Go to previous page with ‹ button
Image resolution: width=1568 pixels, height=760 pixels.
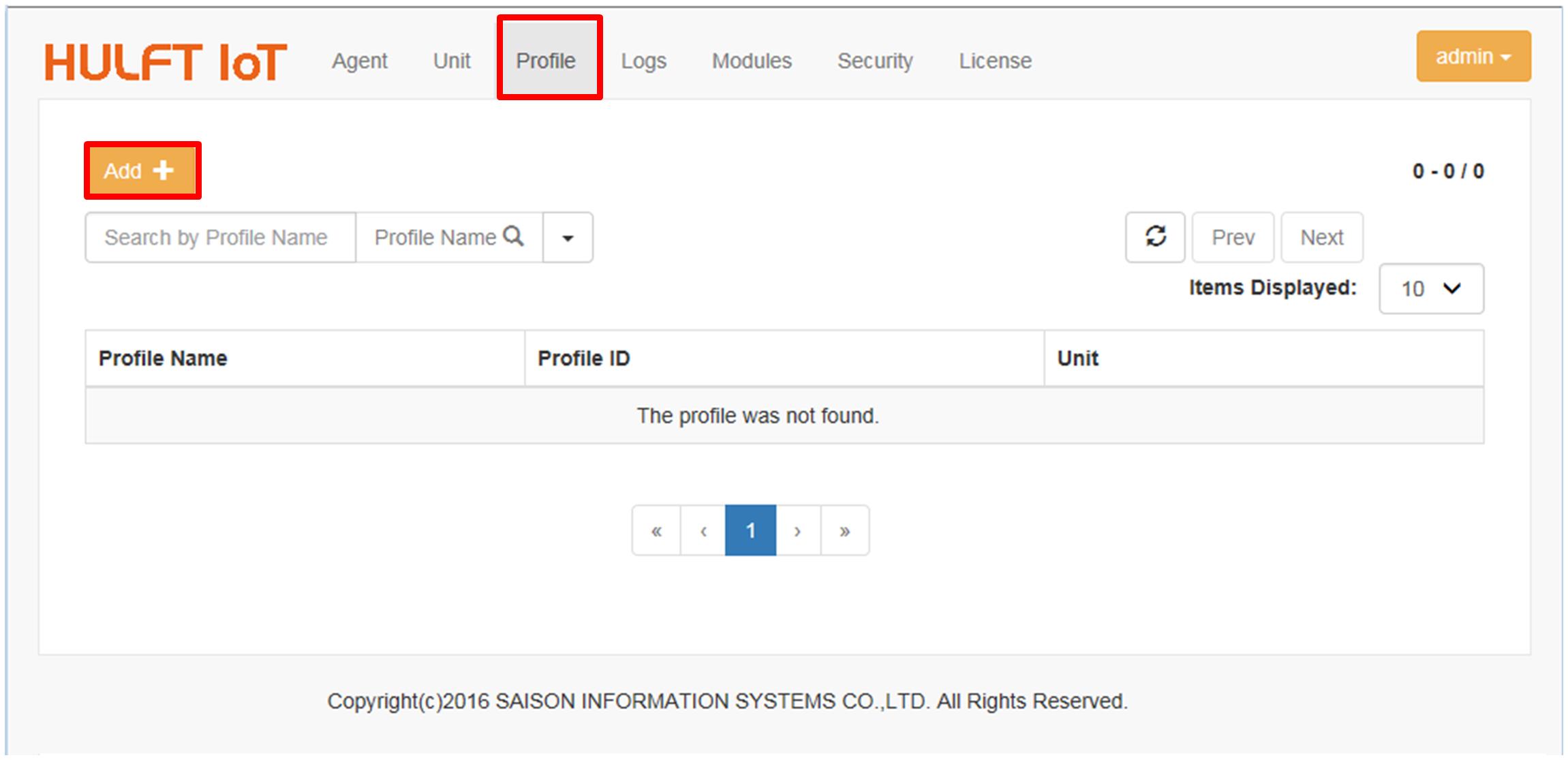coord(703,530)
